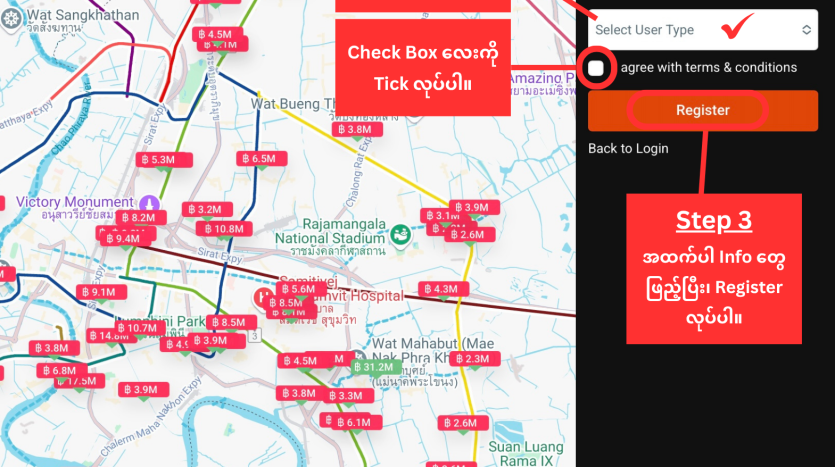Viewport: 835px width, 467px height.
Task: Tick the agree with terms checkbox
Action: (x=596, y=68)
